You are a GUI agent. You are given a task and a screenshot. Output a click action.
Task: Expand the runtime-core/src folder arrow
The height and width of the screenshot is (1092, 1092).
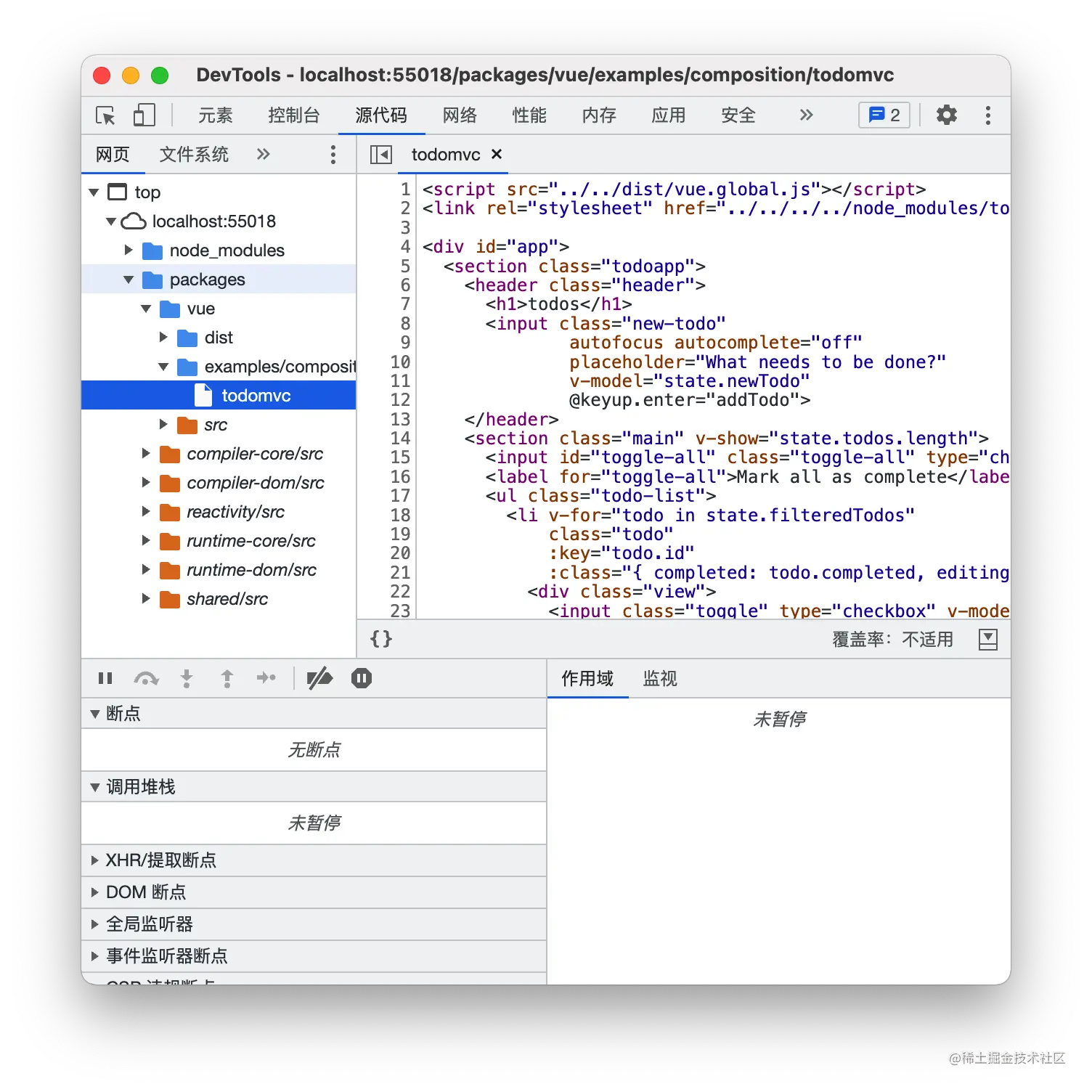(146, 541)
